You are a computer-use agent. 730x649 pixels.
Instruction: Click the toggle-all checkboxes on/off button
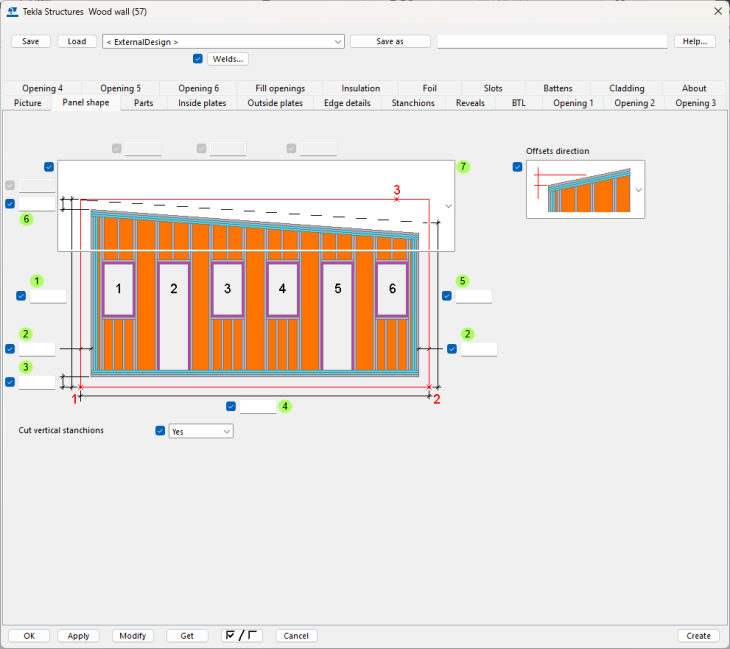[242, 635]
